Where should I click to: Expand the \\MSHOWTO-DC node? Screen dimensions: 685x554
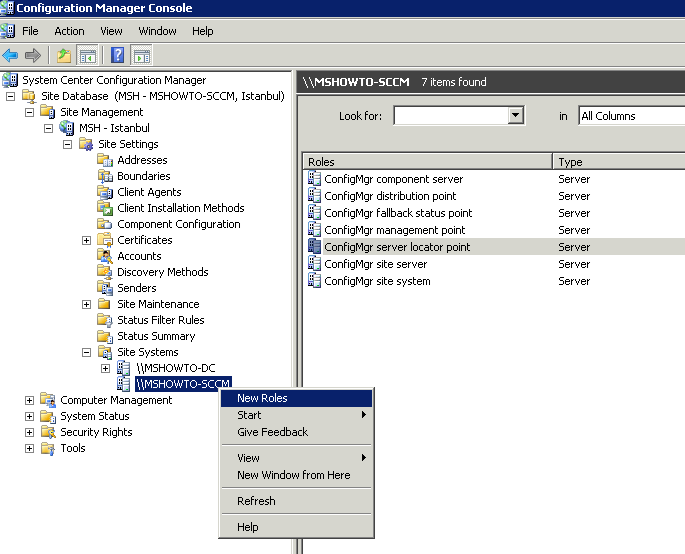[105, 368]
